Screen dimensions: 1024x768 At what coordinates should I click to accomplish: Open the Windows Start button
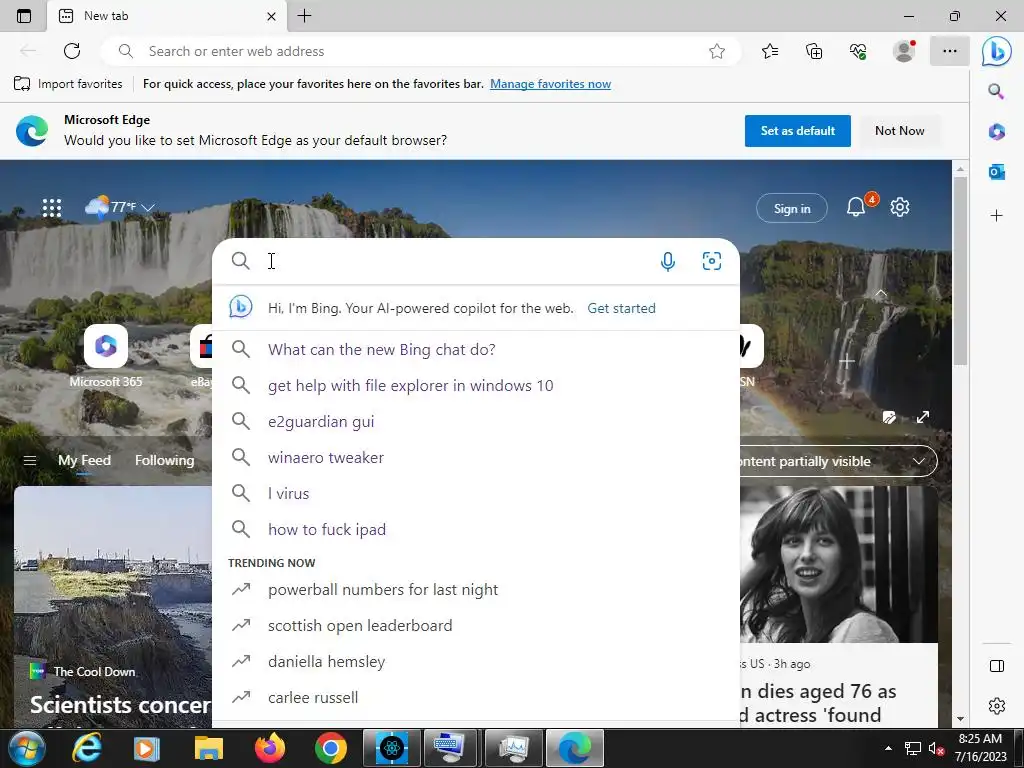(x=26, y=748)
